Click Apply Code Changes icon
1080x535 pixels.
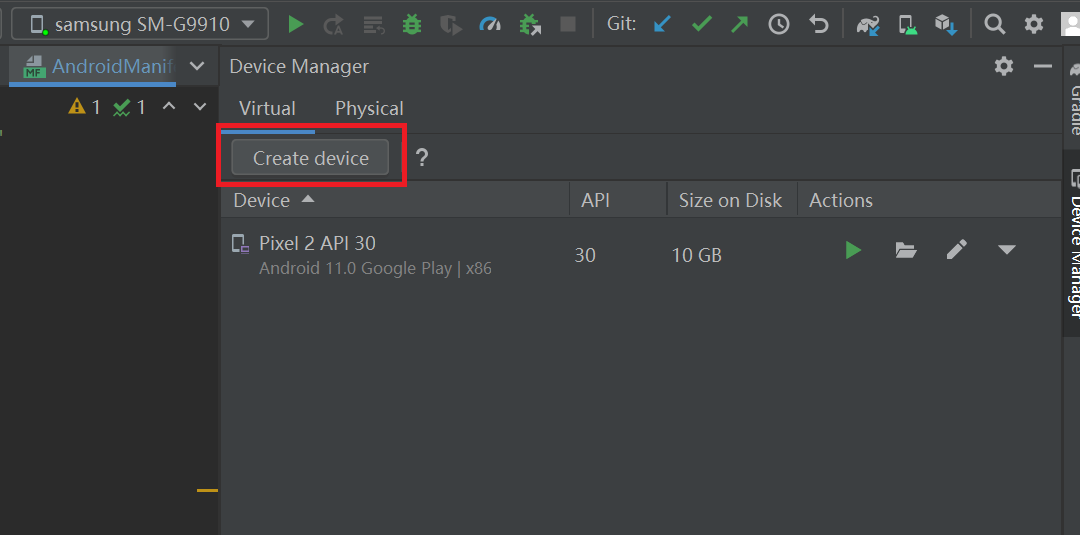(374, 25)
